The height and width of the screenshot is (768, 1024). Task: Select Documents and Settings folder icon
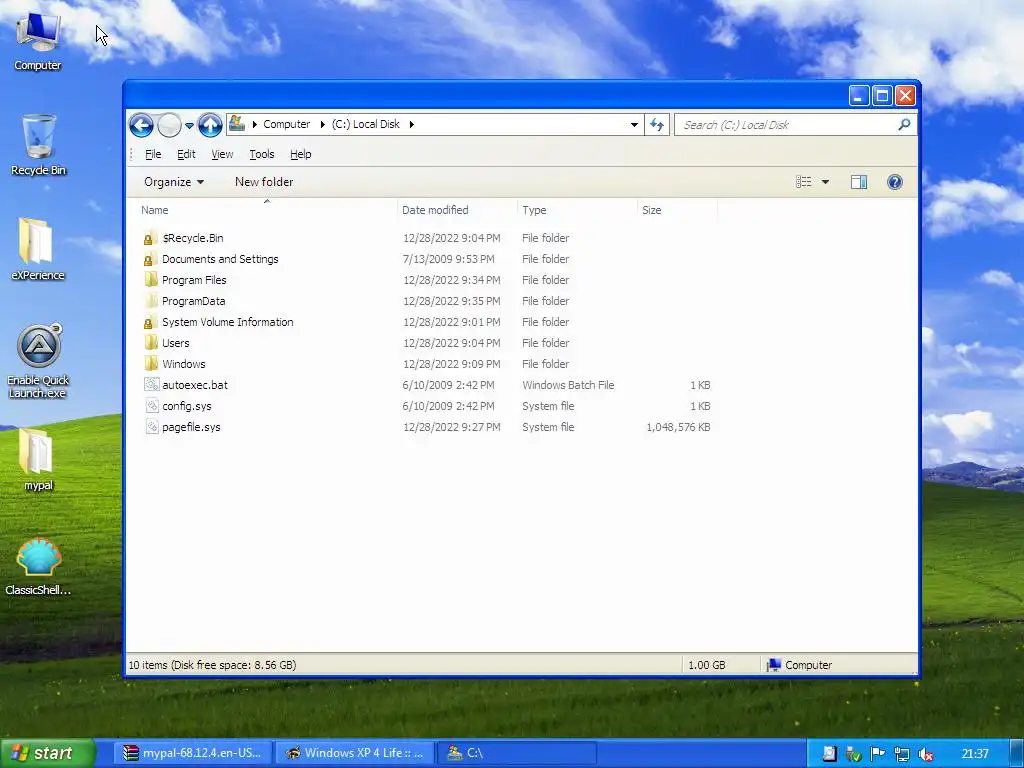[x=151, y=259]
